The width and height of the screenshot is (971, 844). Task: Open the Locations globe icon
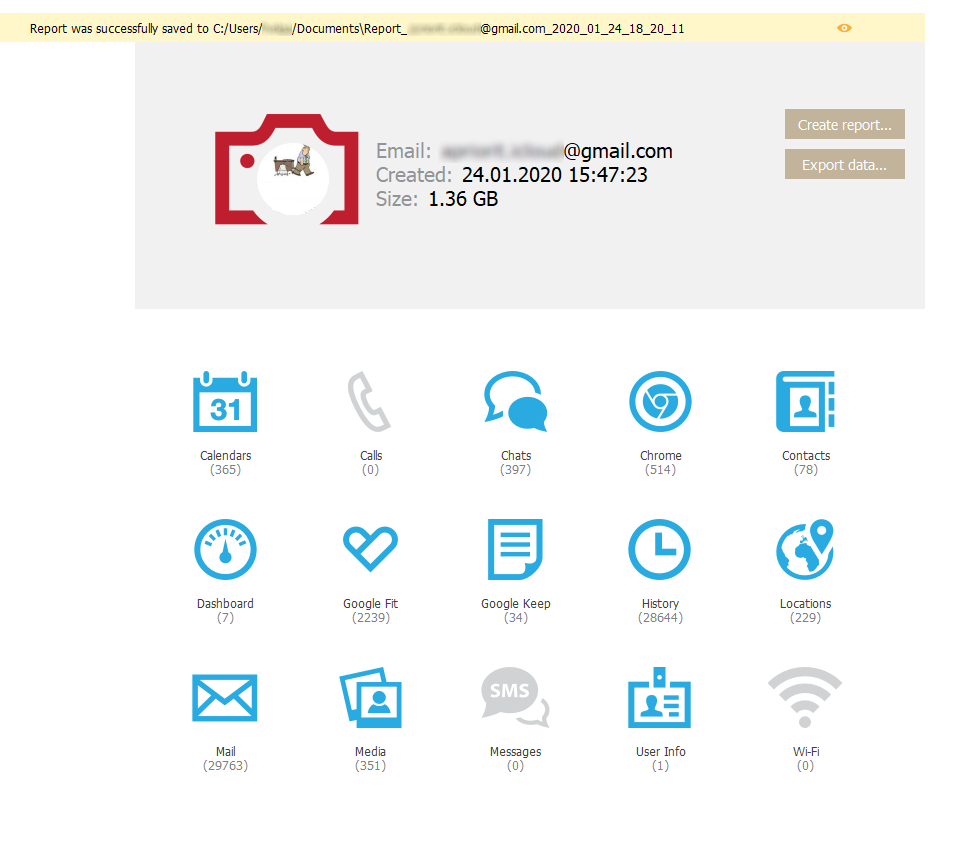[805, 550]
